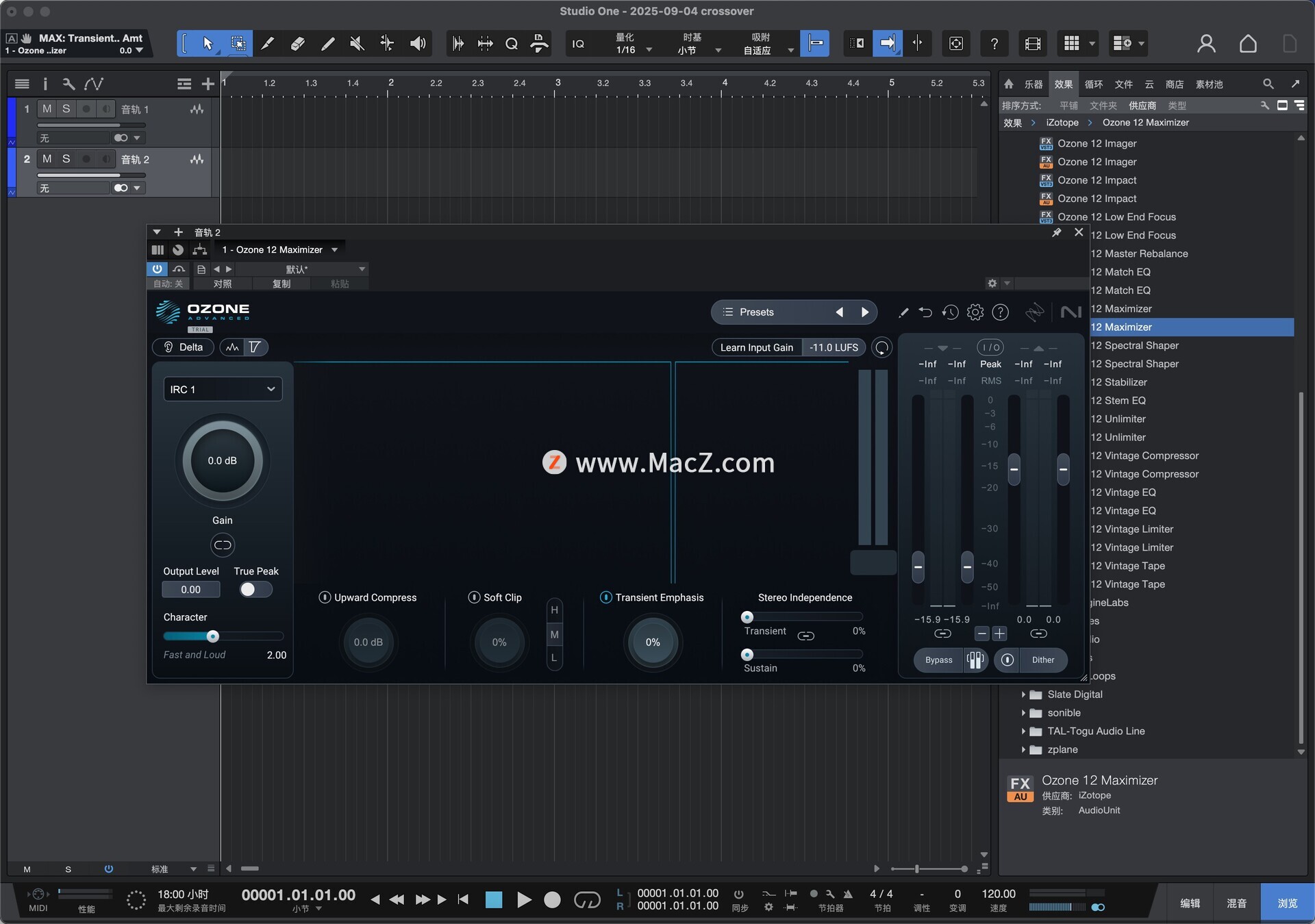Select the Listen speaker tool
This screenshot has height=924, width=1315.
pos(417,44)
